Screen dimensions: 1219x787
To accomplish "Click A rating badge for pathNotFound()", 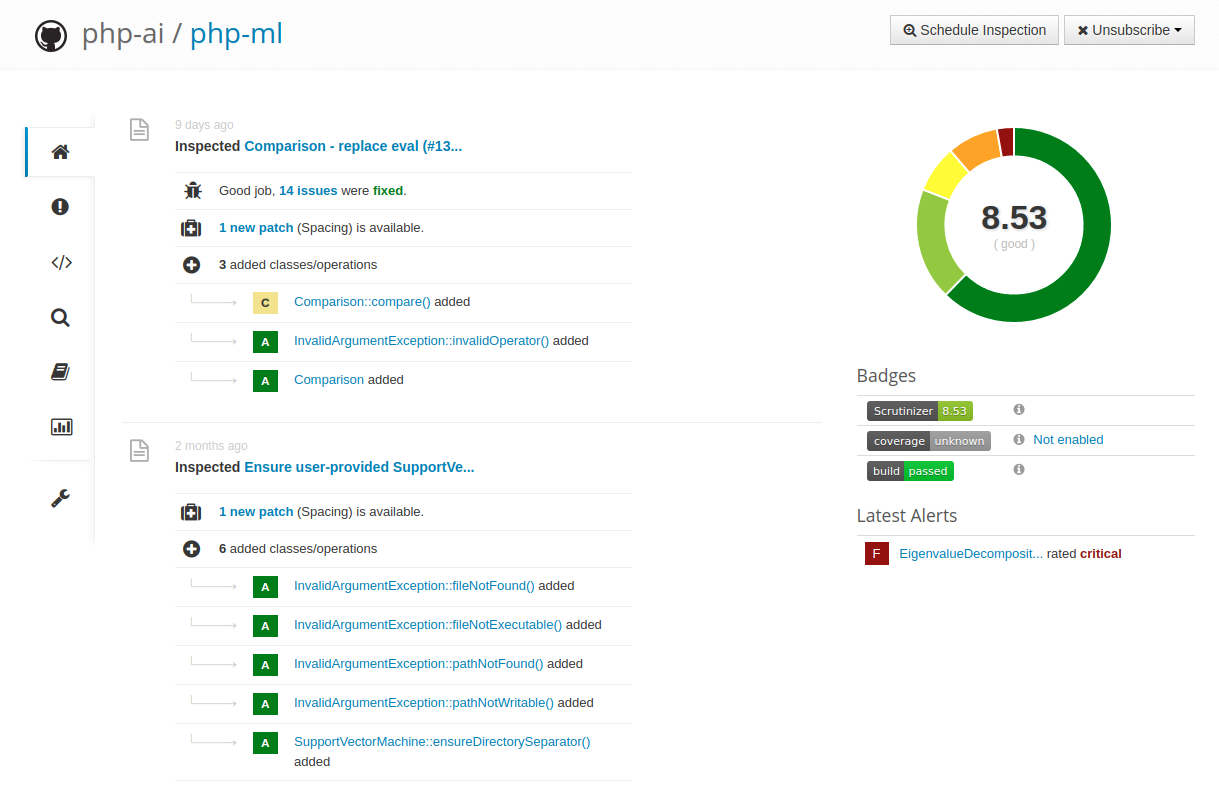I will 265,665.
